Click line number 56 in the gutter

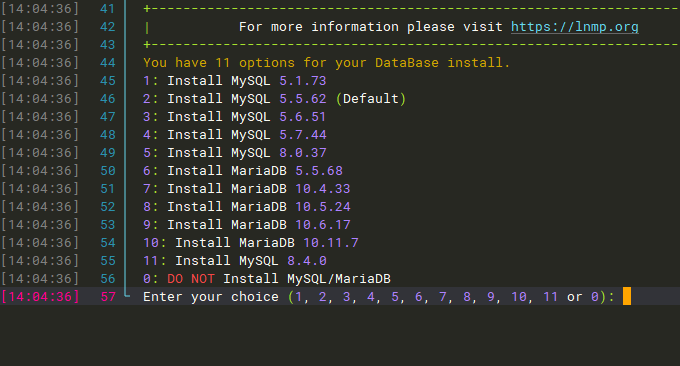(108, 279)
